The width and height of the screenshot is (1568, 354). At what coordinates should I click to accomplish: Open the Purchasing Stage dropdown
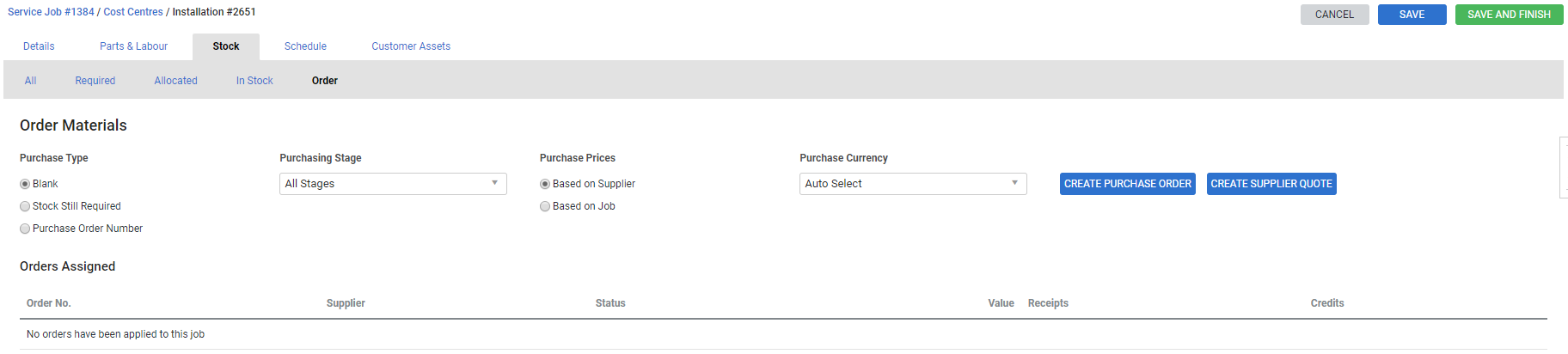pyautogui.click(x=393, y=184)
